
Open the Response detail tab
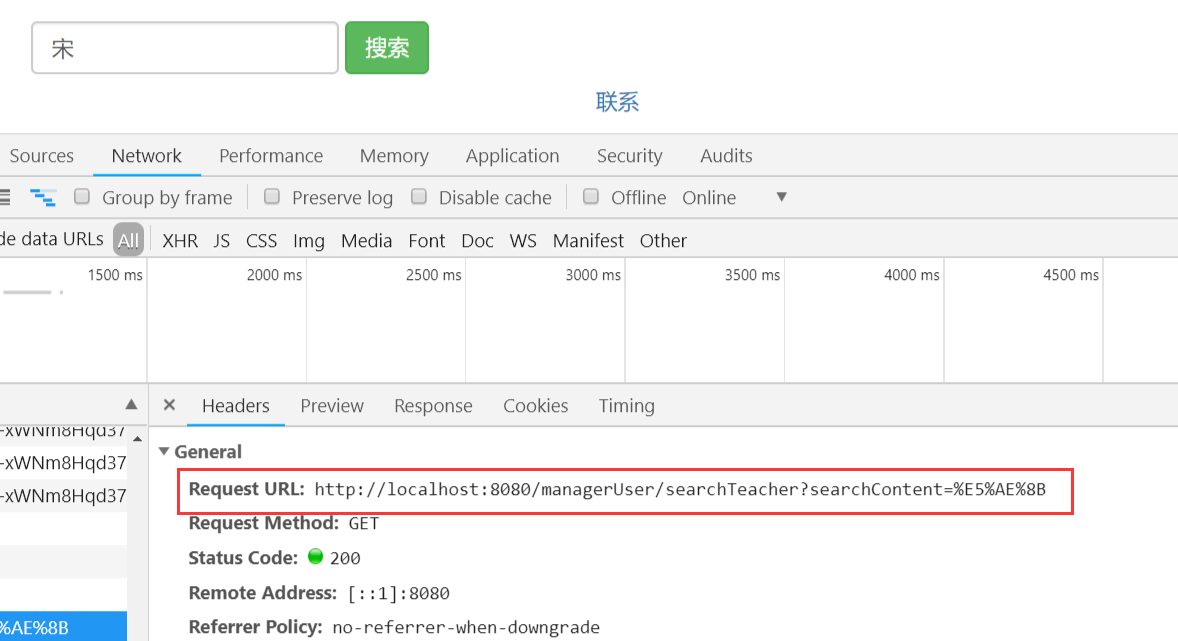pyautogui.click(x=433, y=406)
